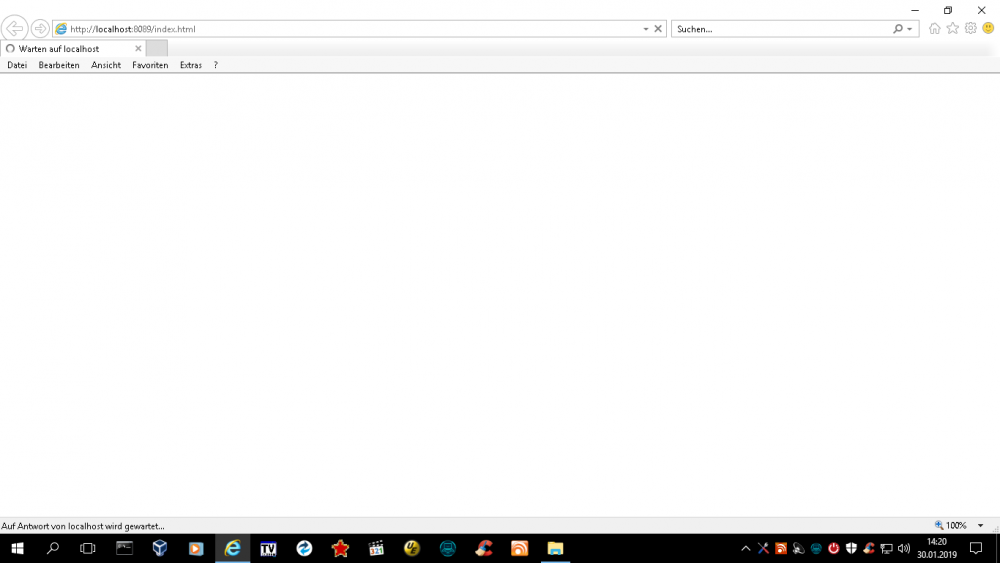1000x563 pixels.
Task: Open the network status tray icon
Action: coord(886,548)
